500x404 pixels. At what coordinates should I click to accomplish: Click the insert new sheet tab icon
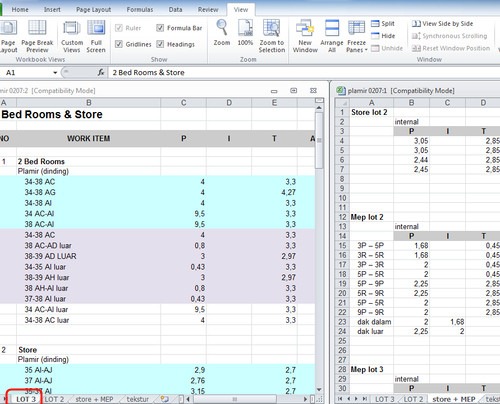[x=164, y=399]
